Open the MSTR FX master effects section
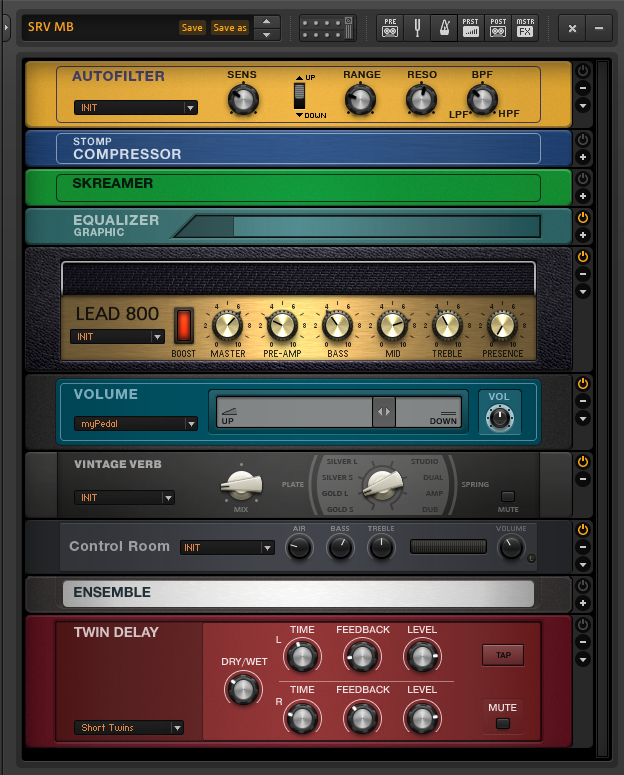This screenshot has width=624, height=775. 525,28
